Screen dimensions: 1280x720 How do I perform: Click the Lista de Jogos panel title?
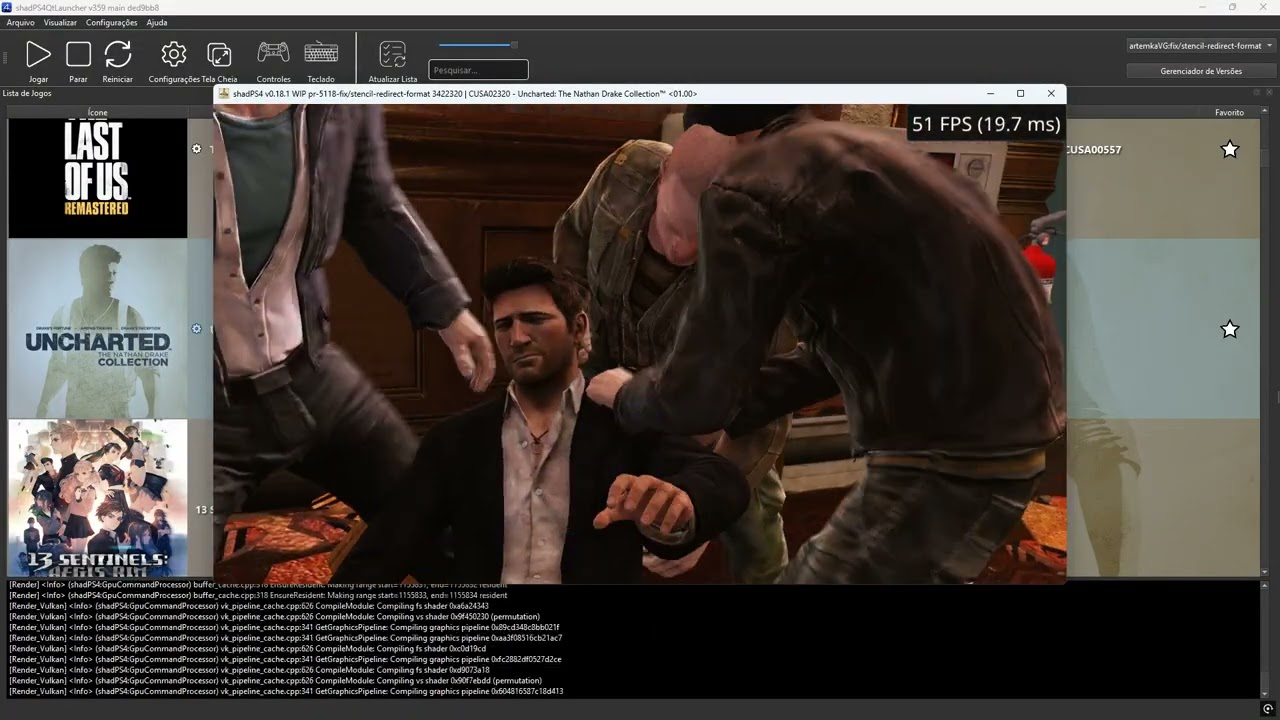(x=27, y=93)
